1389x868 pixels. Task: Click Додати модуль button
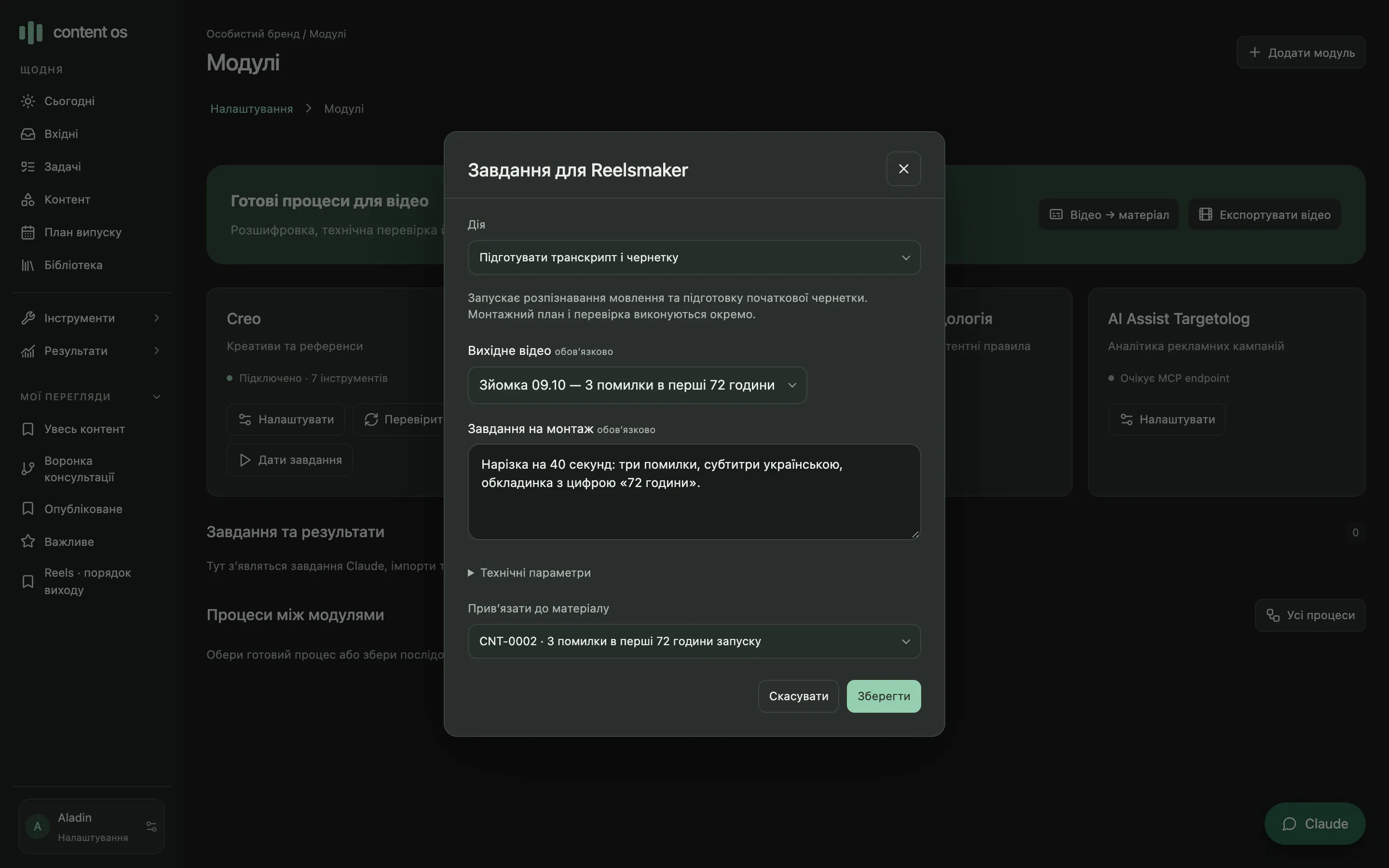point(1301,52)
